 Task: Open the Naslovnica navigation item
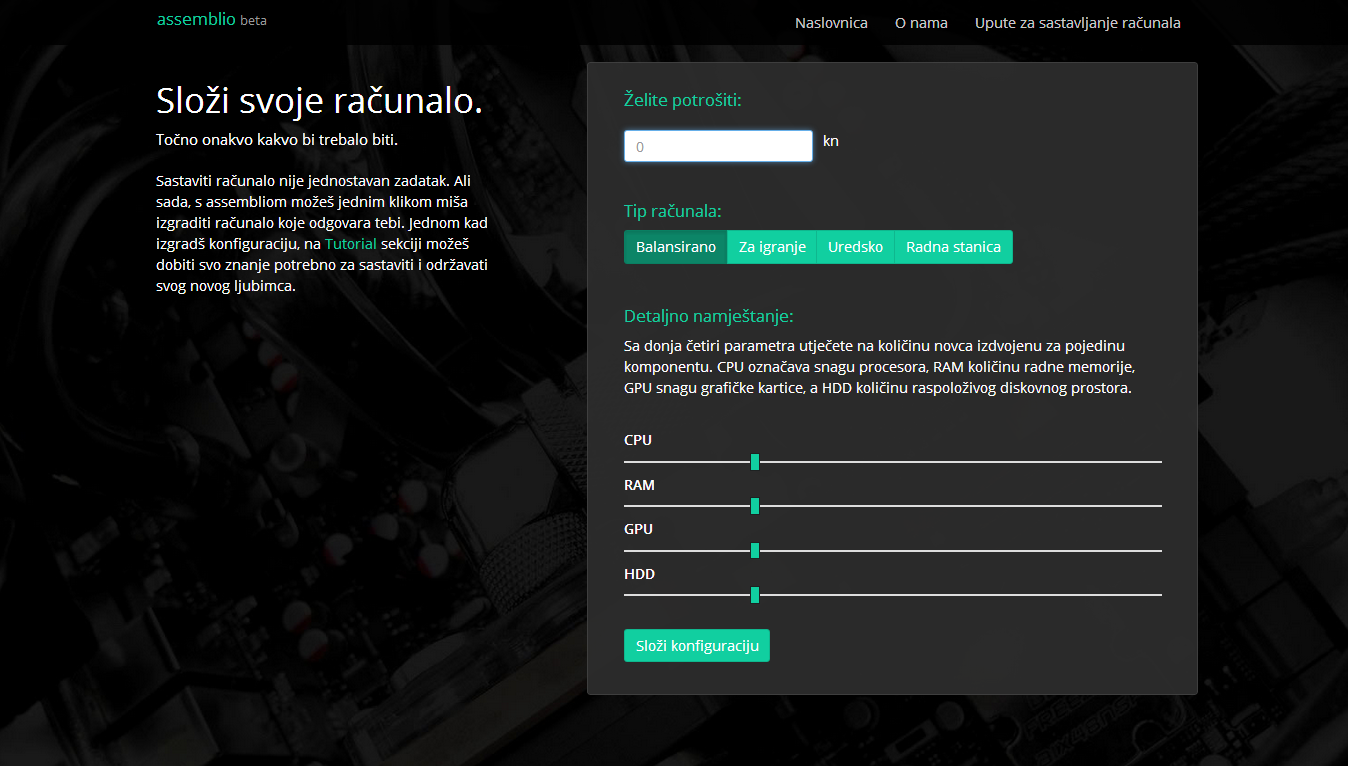pyautogui.click(x=831, y=23)
